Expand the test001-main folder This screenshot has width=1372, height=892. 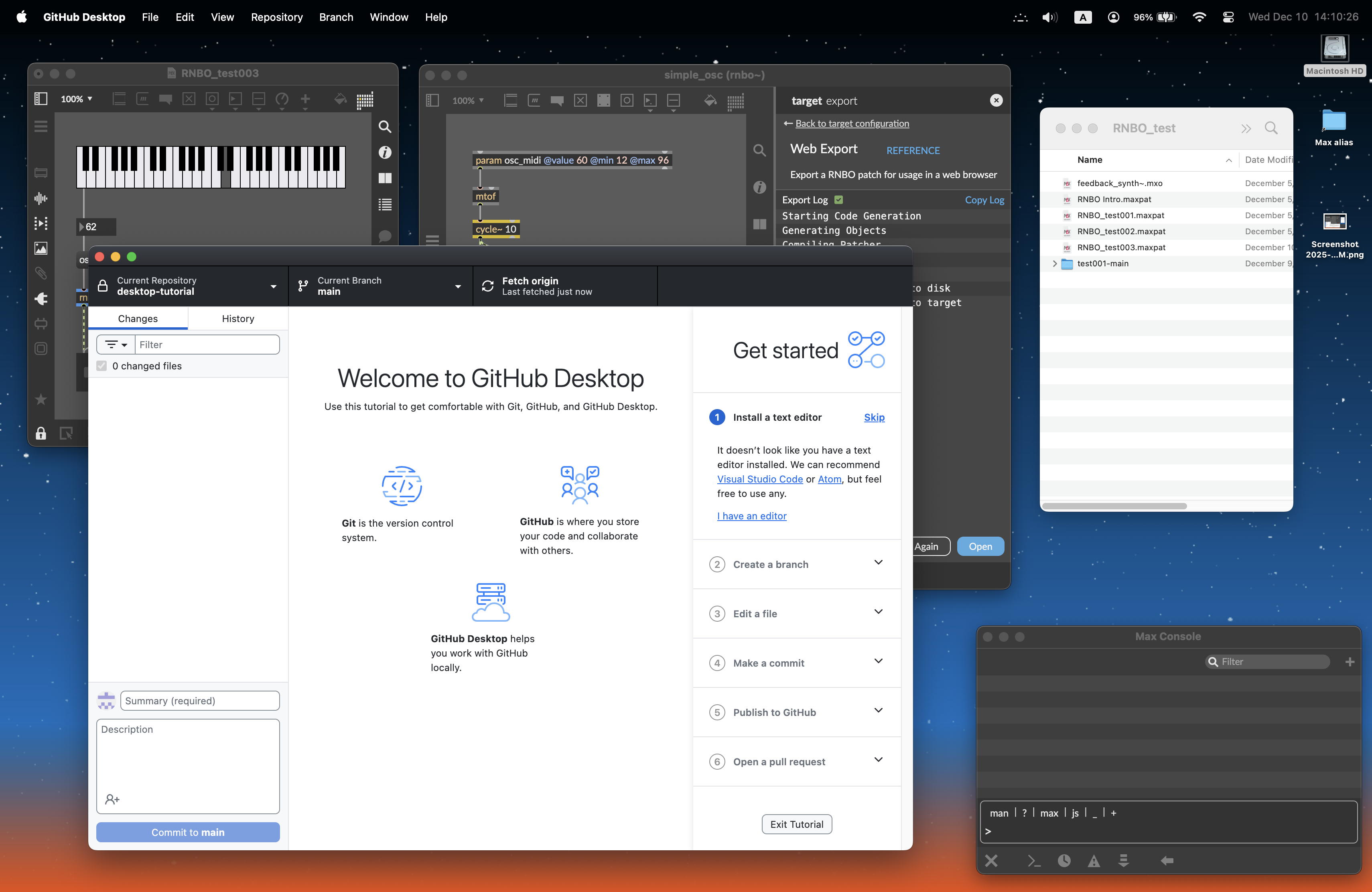click(x=1054, y=264)
